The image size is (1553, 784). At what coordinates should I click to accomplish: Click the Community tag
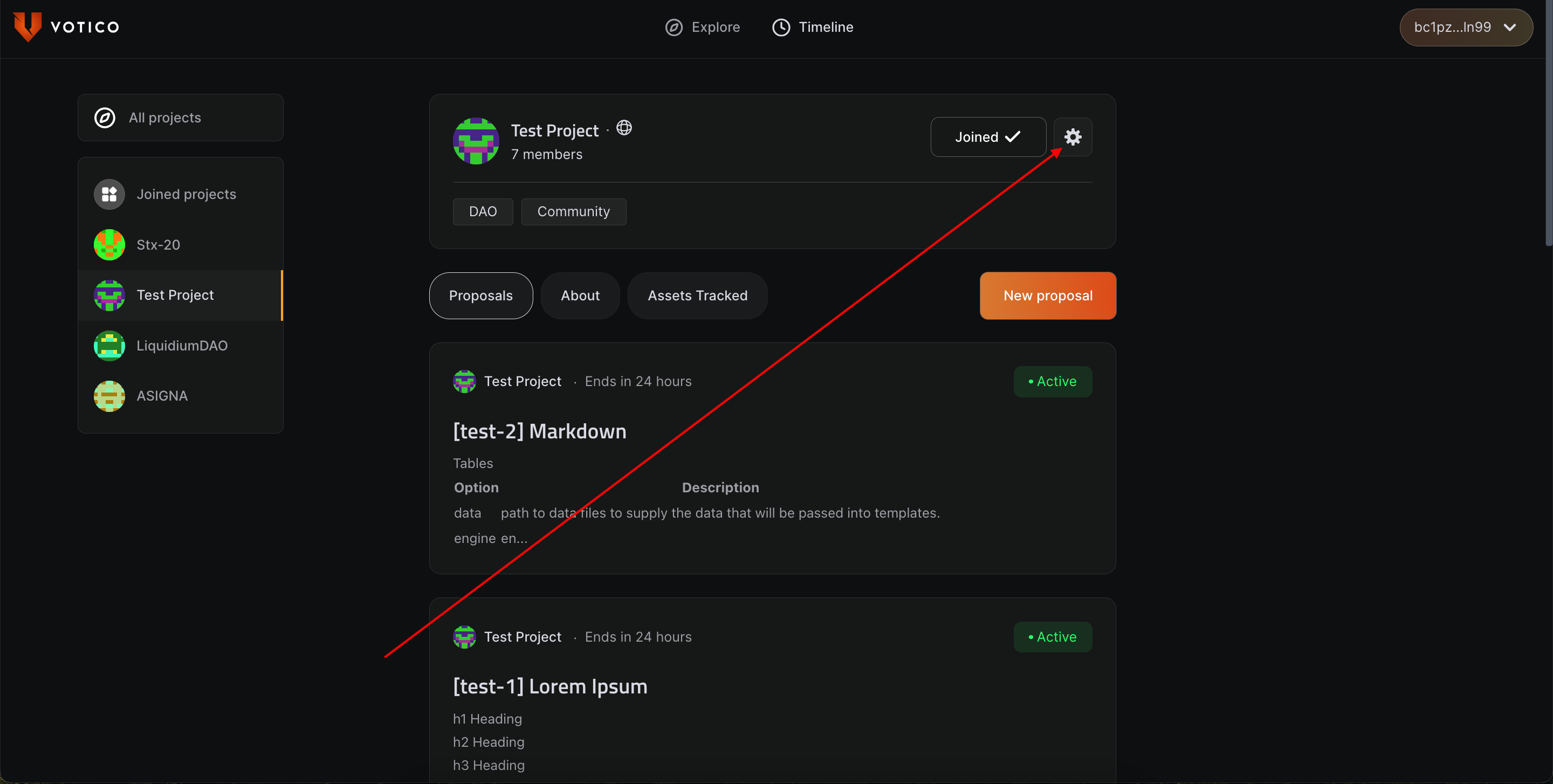coord(573,211)
